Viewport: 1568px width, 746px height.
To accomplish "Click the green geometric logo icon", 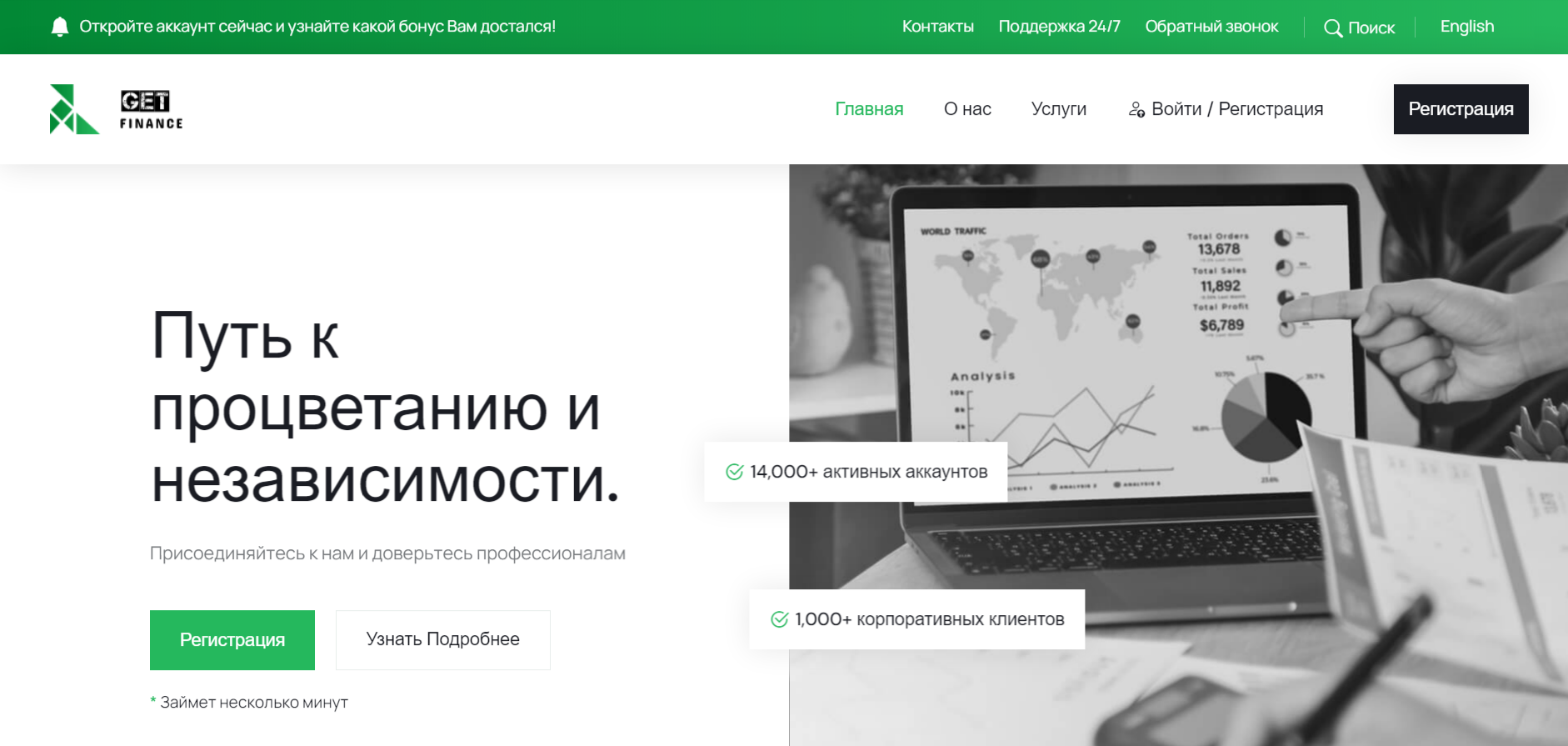I will point(73,109).
